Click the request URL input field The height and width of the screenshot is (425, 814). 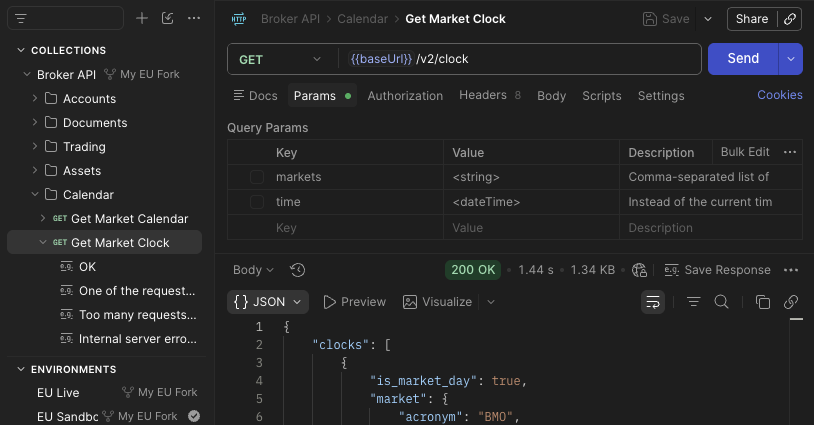(519, 59)
